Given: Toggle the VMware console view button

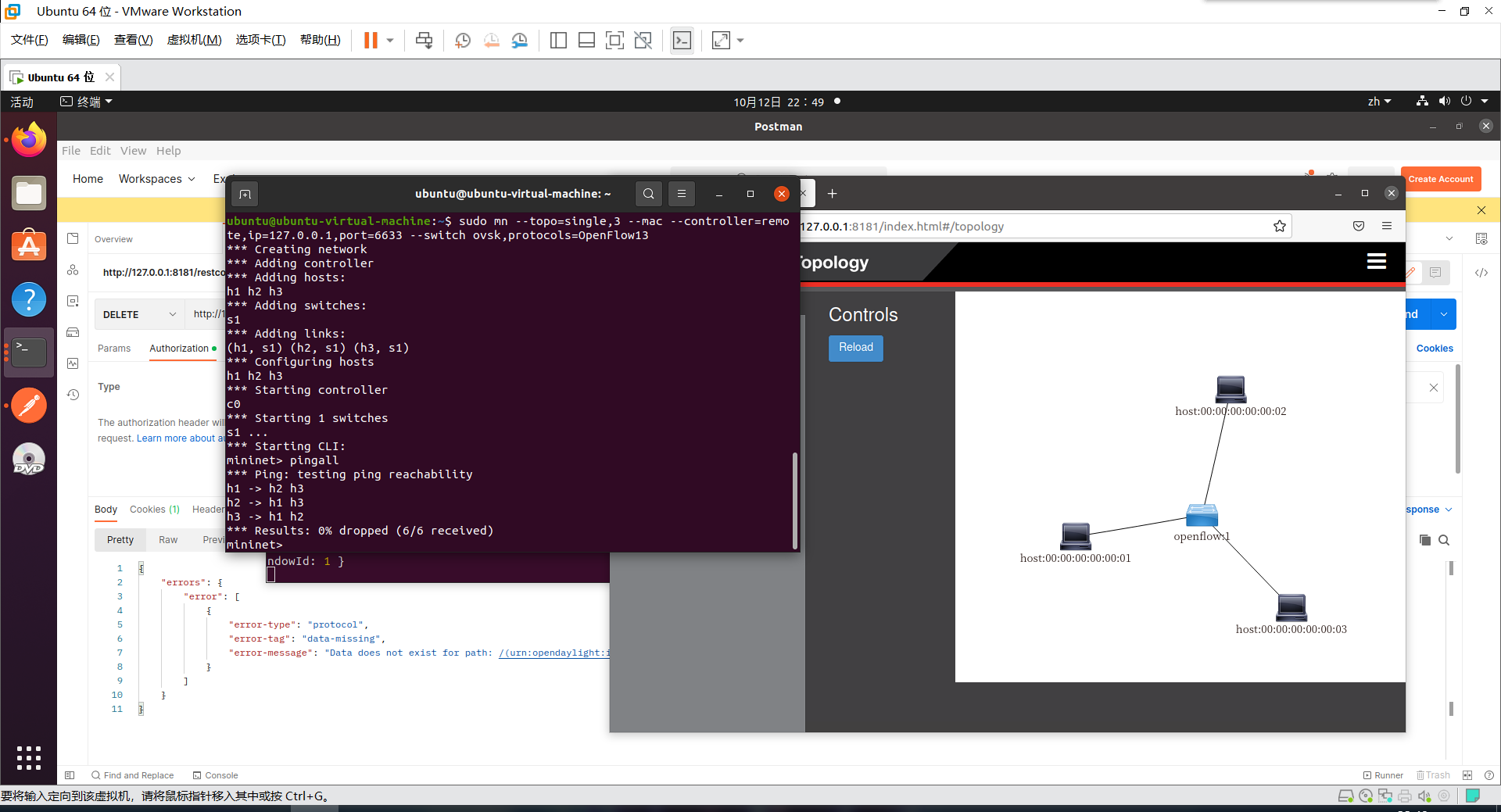Looking at the screenshot, I should click(x=682, y=41).
